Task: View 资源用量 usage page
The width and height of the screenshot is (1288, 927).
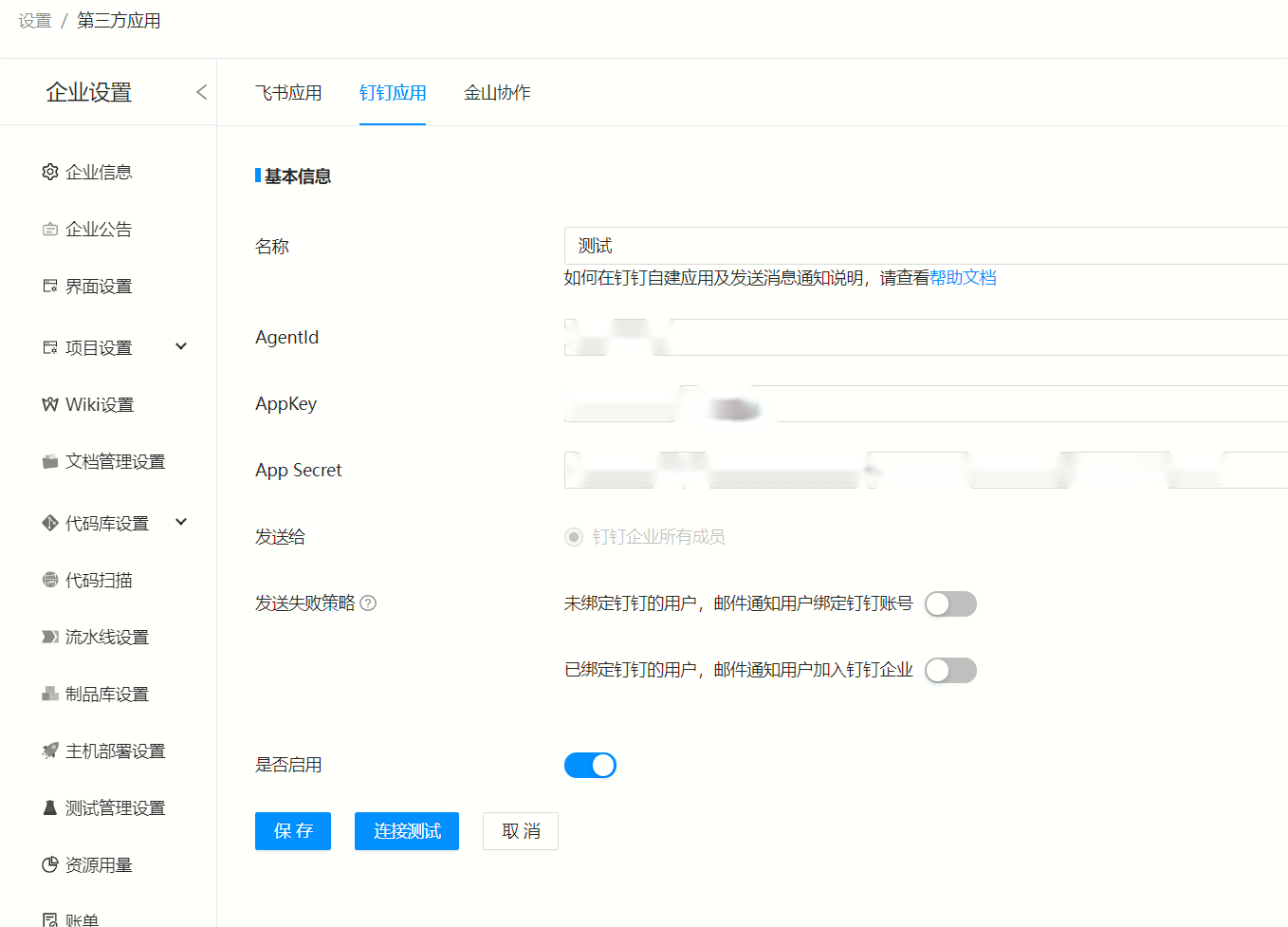Action: click(49, 864)
